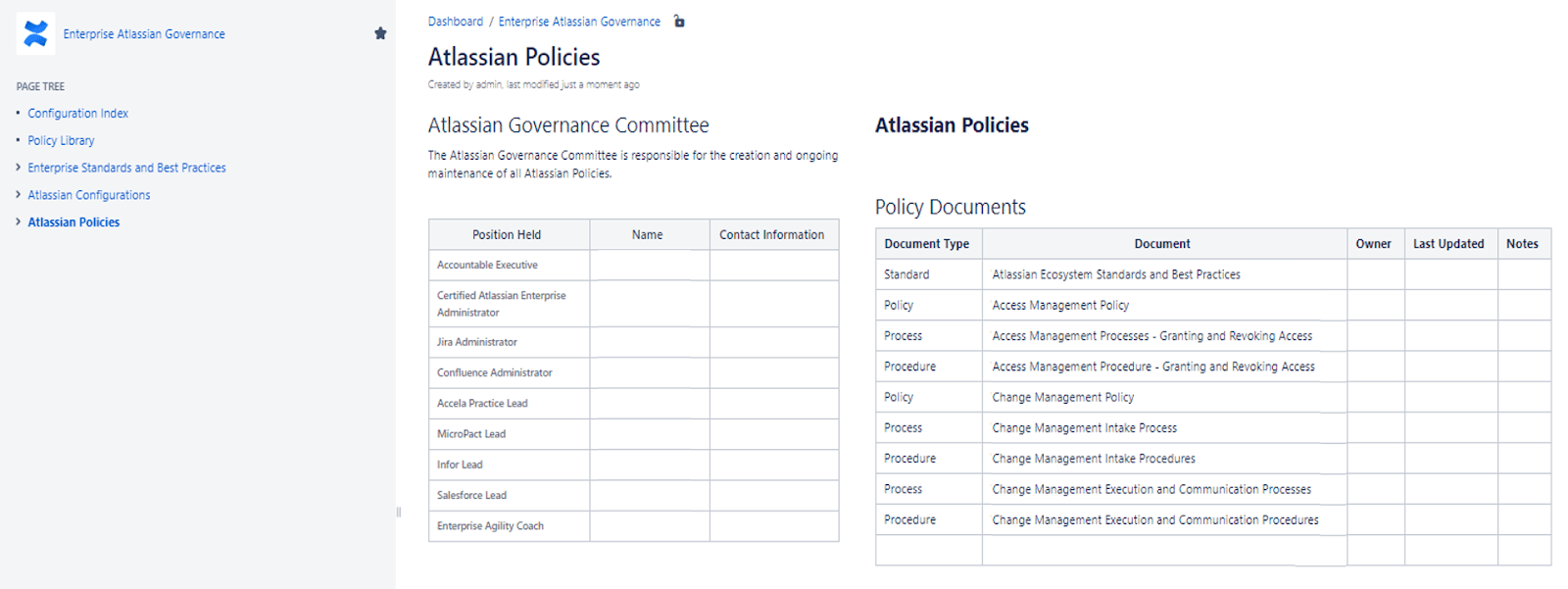The image size is (1568, 589).
Task: Click the PAGE TREE label
Action: (40, 86)
